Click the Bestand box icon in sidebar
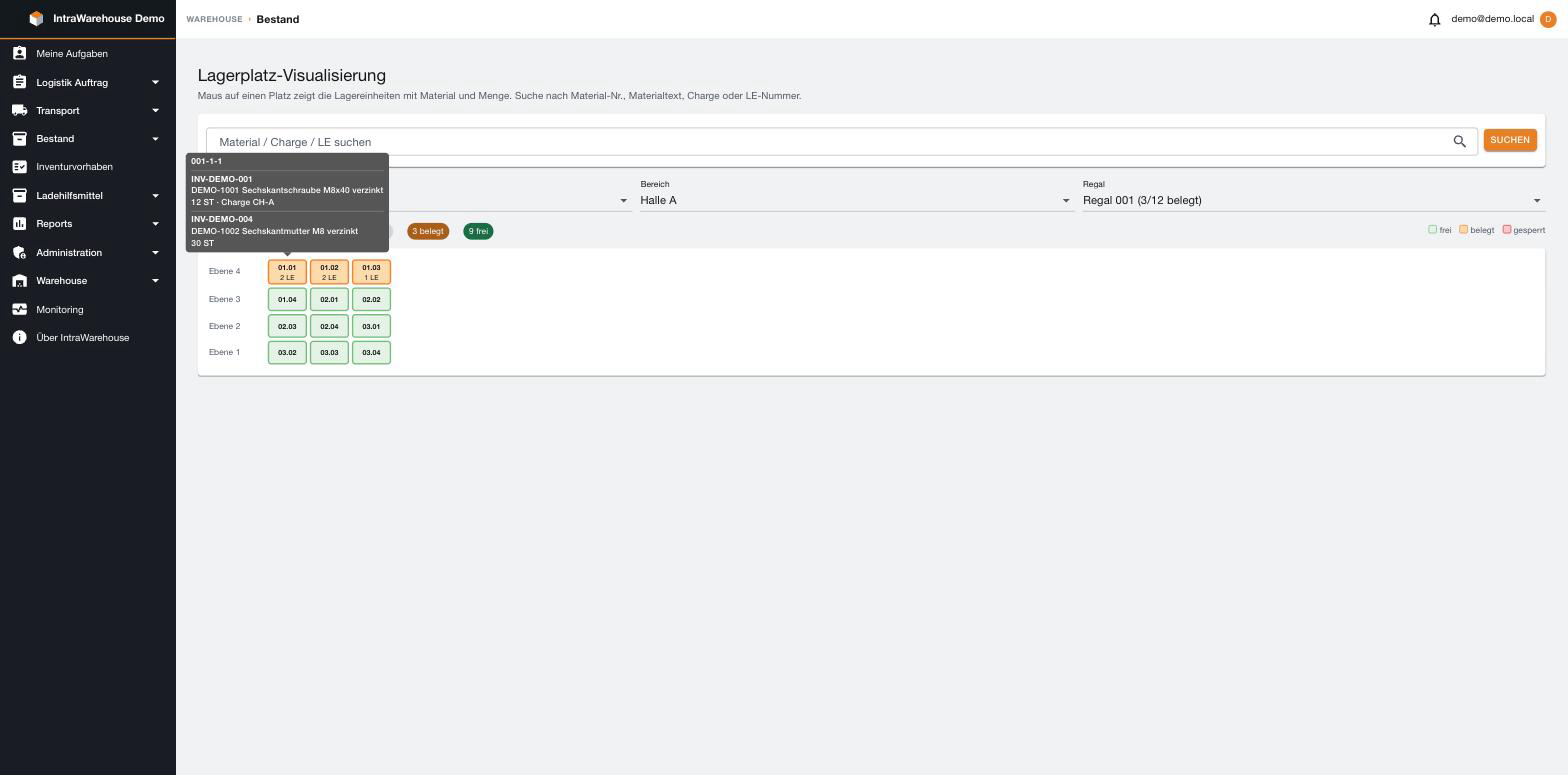Image resolution: width=1568 pixels, height=775 pixels. coord(19,139)
